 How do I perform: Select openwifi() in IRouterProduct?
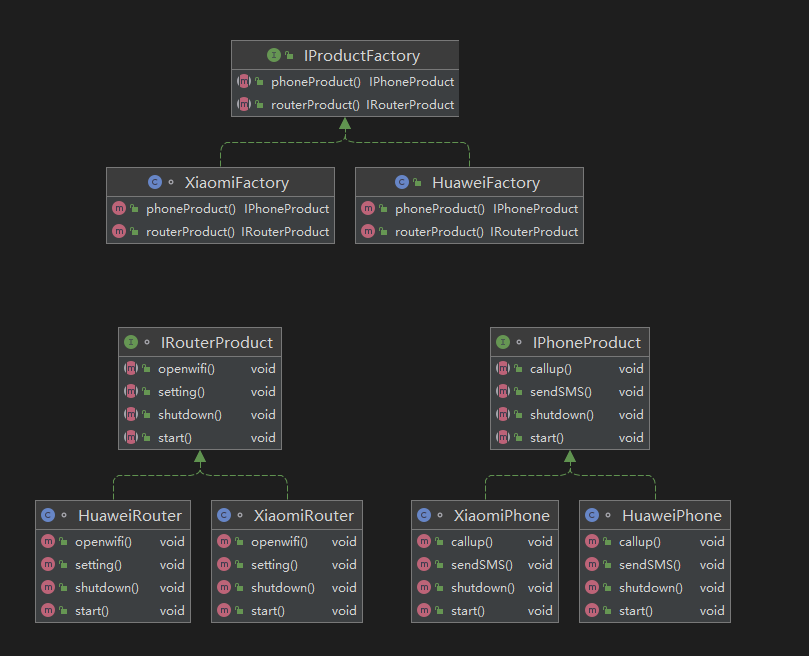200,369
